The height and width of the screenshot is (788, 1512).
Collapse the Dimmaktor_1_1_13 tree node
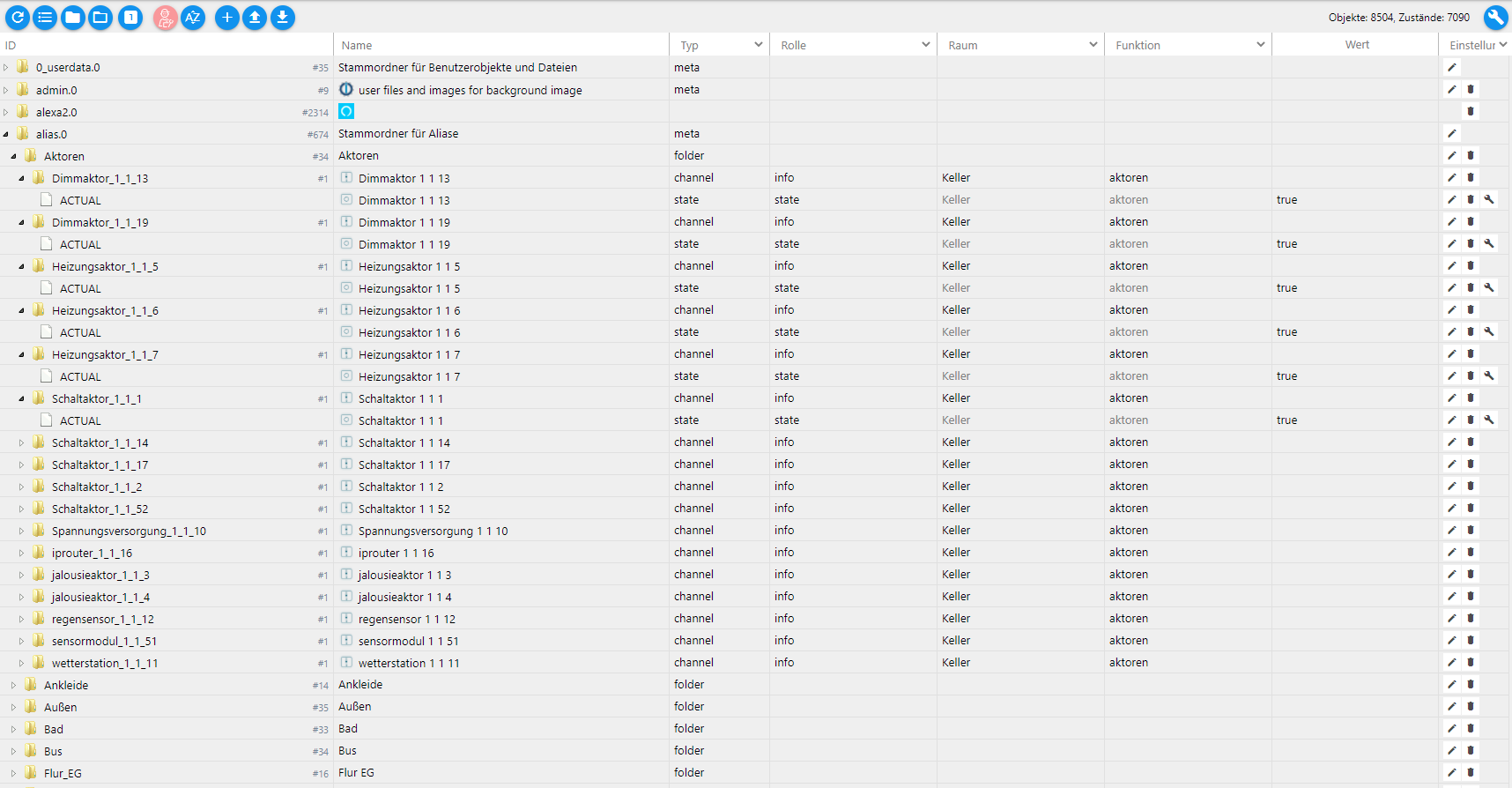click(x=21, y=178)
